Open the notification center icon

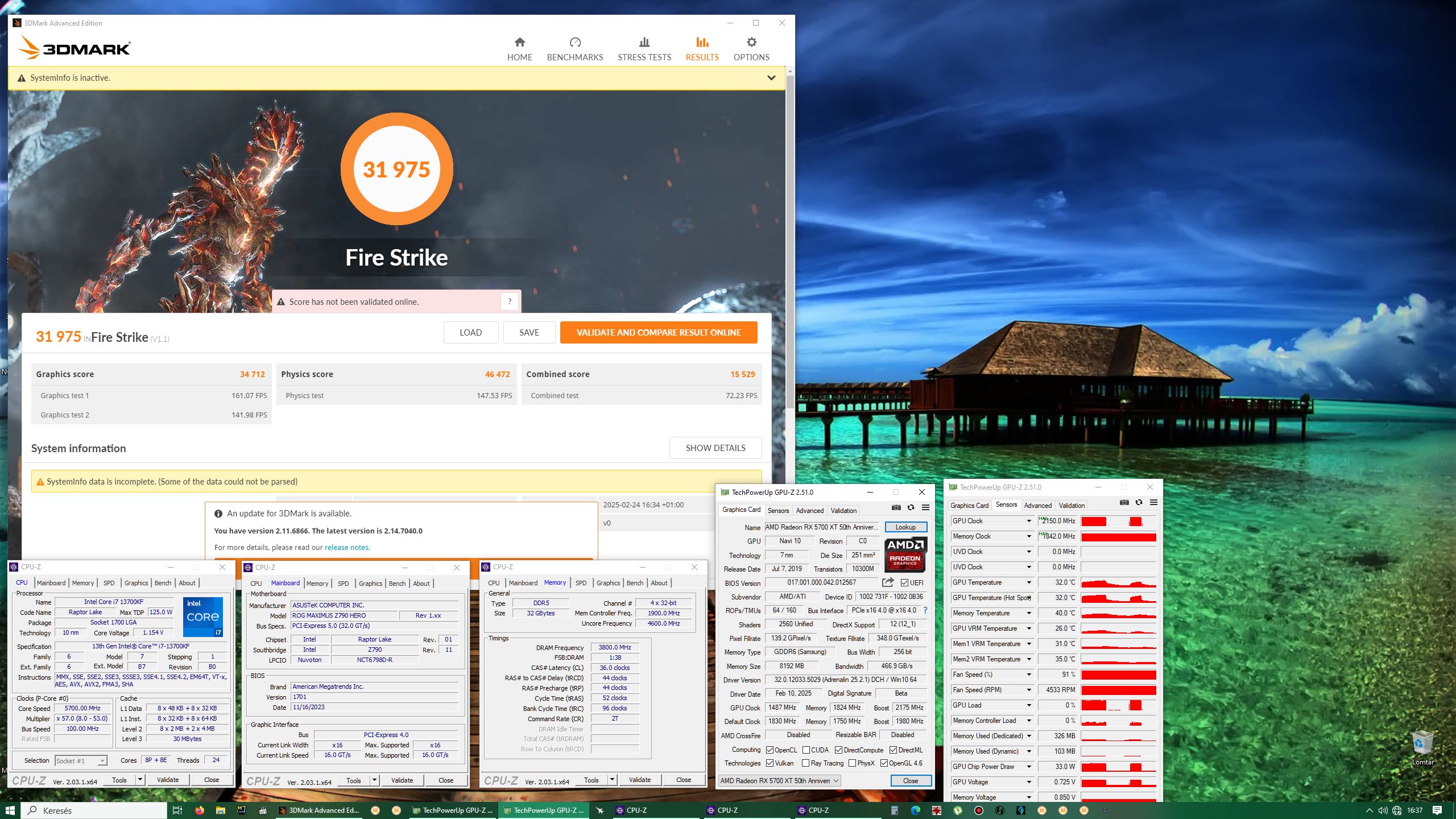click(1437, 810)
